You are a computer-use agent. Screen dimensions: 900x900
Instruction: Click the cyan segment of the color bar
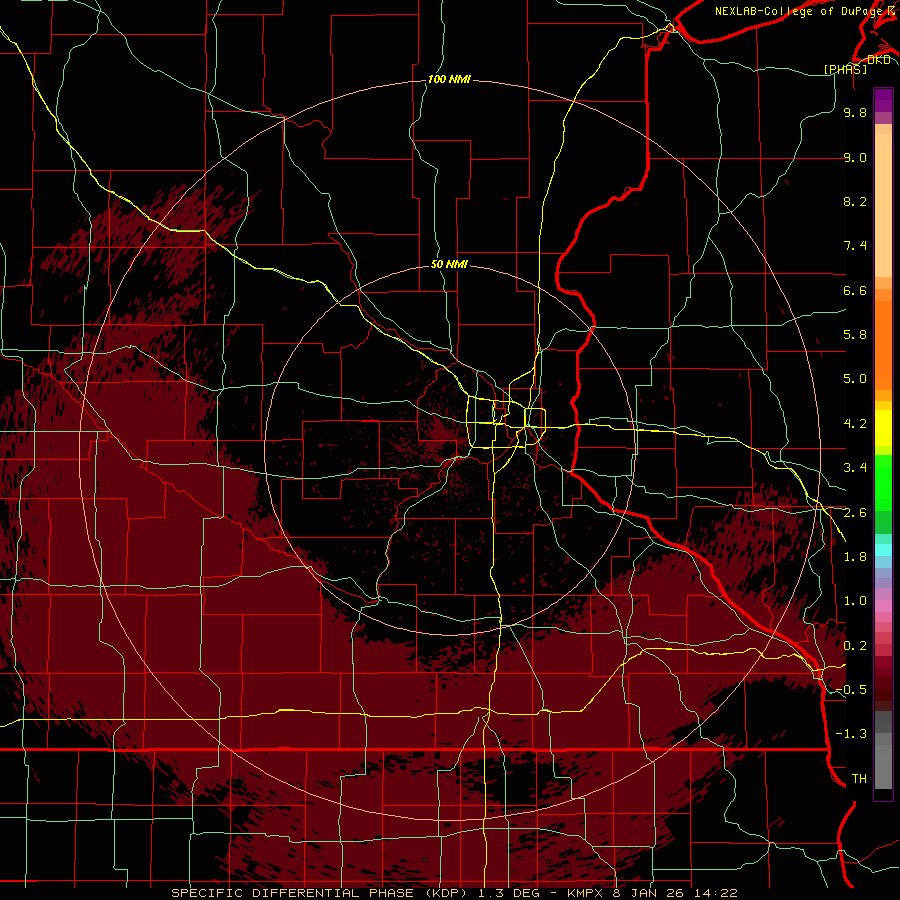click(883, 550)
